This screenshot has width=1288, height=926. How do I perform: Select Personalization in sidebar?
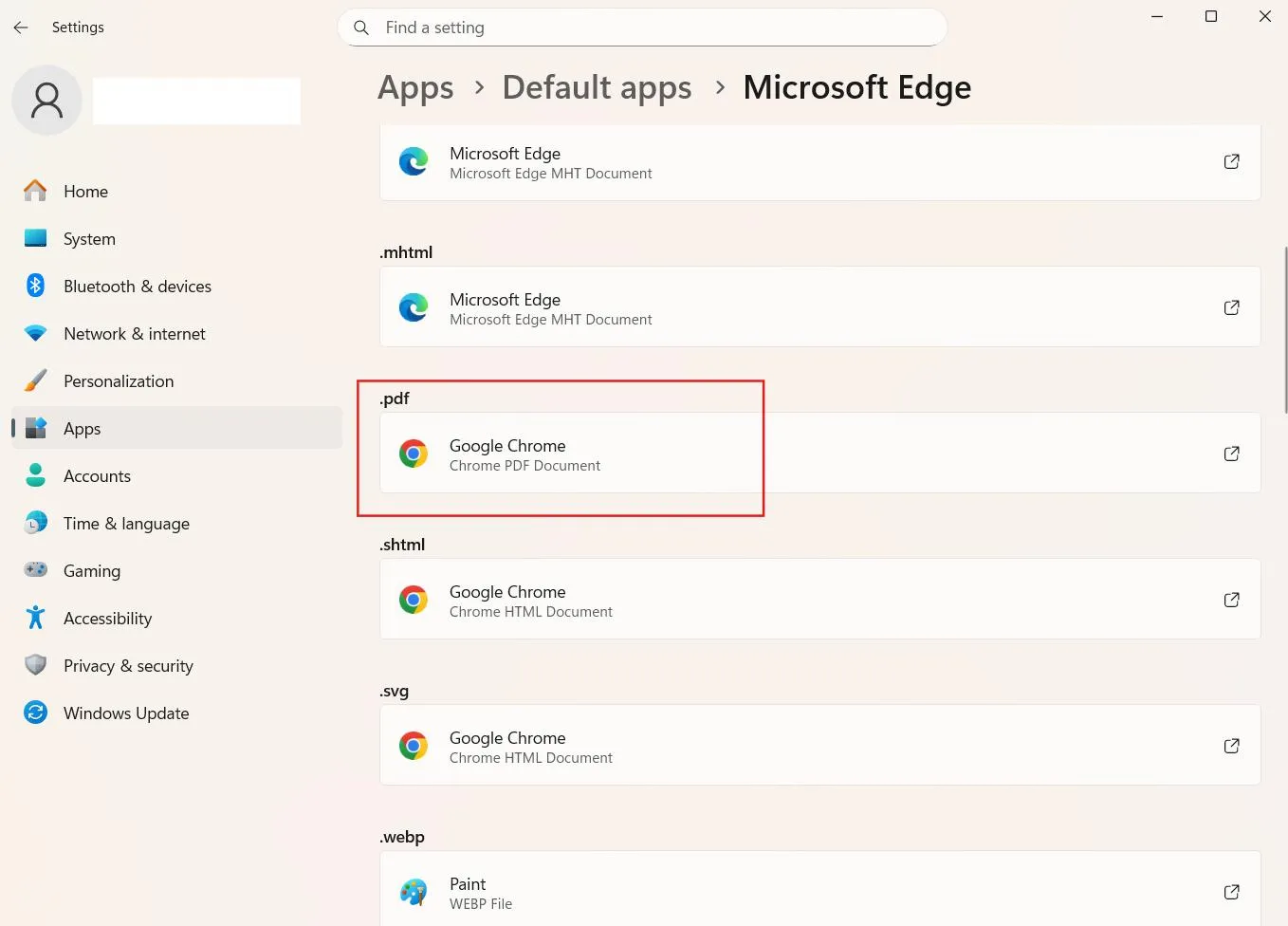click(x=118, y=381)
